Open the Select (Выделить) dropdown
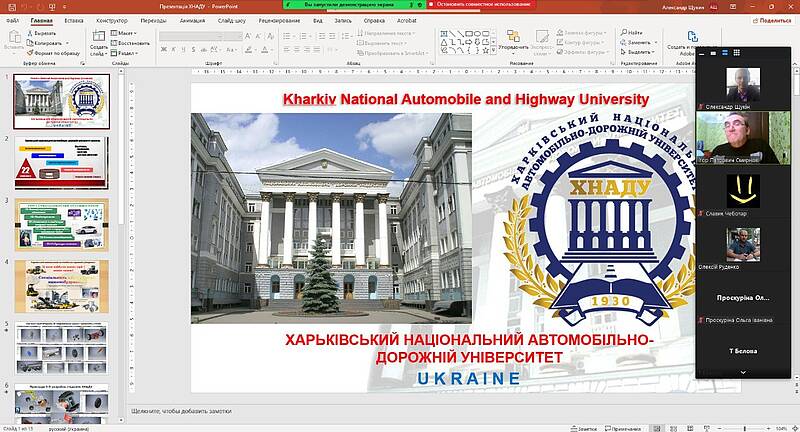This screenshot has height=432, width=800. point(637,52)
